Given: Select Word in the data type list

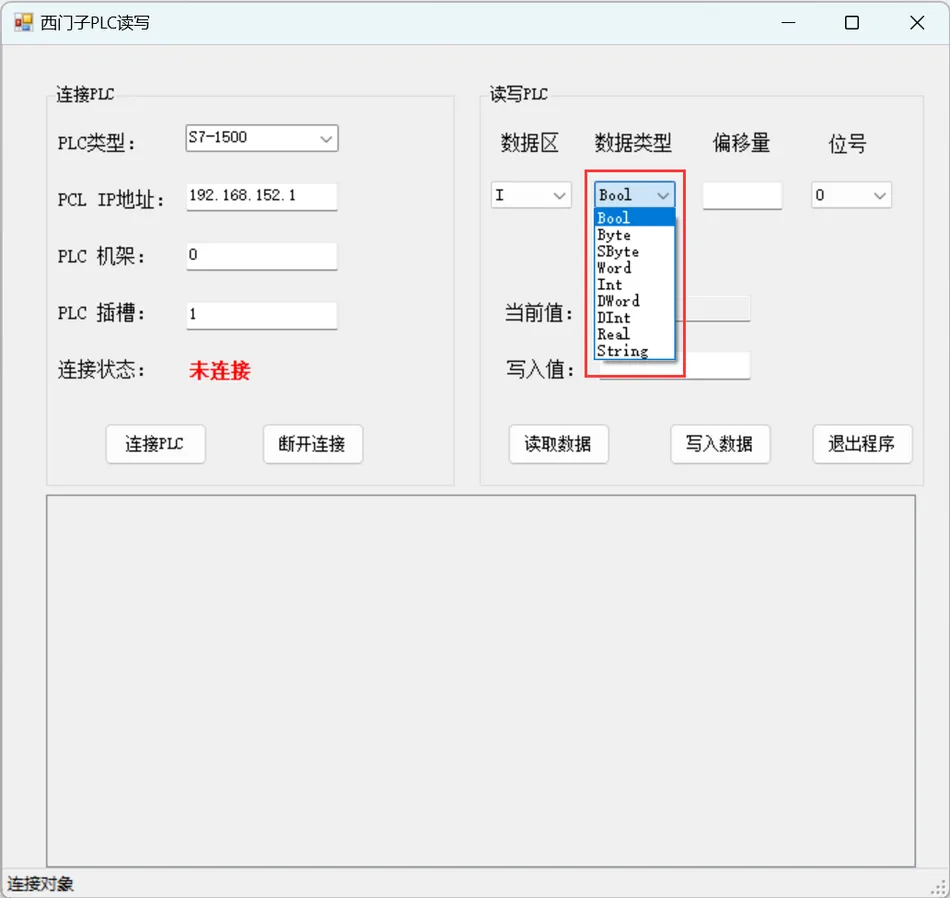Looking at the screenshot, I should pyautogui.click(x=634, y=268).
